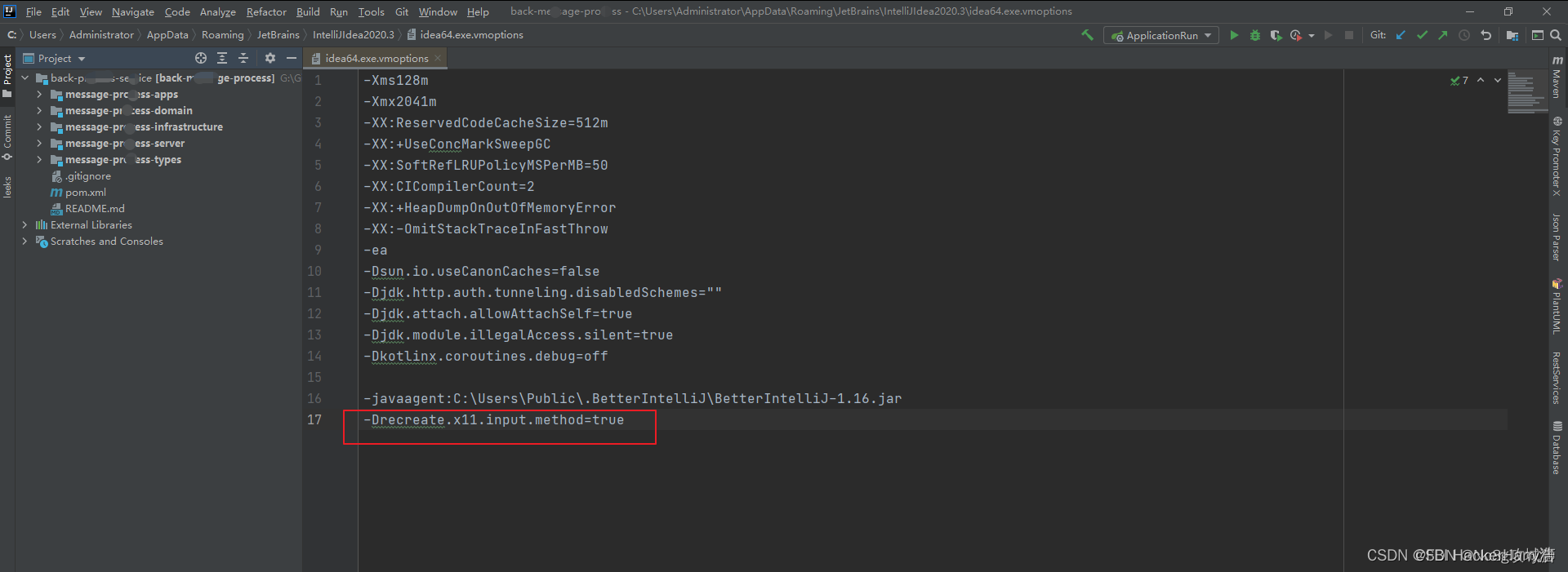Go to next highlighted error arrow
The width and height of the screenshot is (1568, 572).
point(1498,80)
